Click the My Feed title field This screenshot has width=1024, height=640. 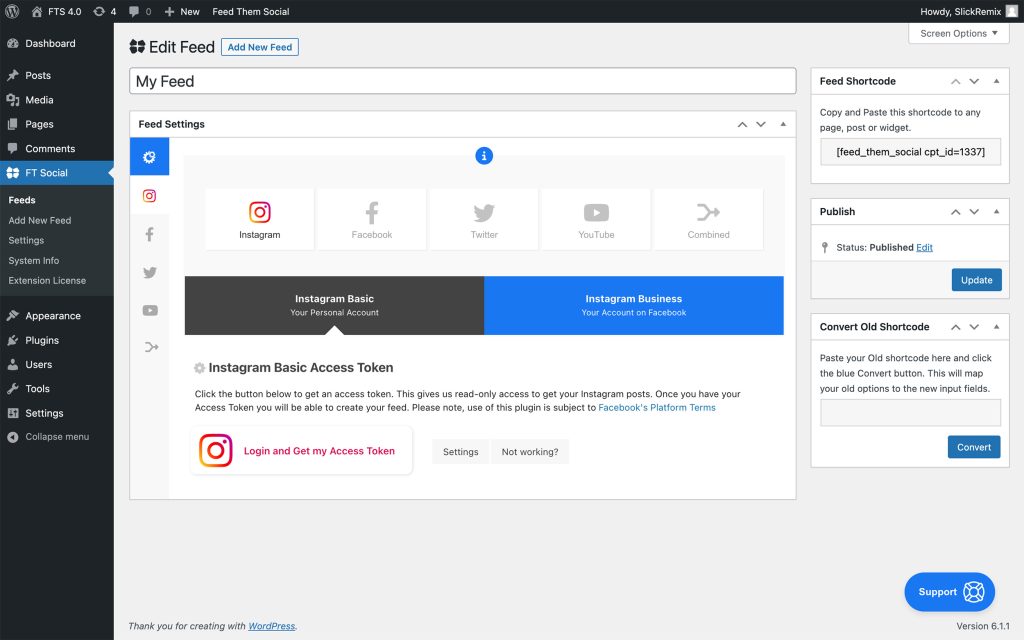(x=462, y=81)
